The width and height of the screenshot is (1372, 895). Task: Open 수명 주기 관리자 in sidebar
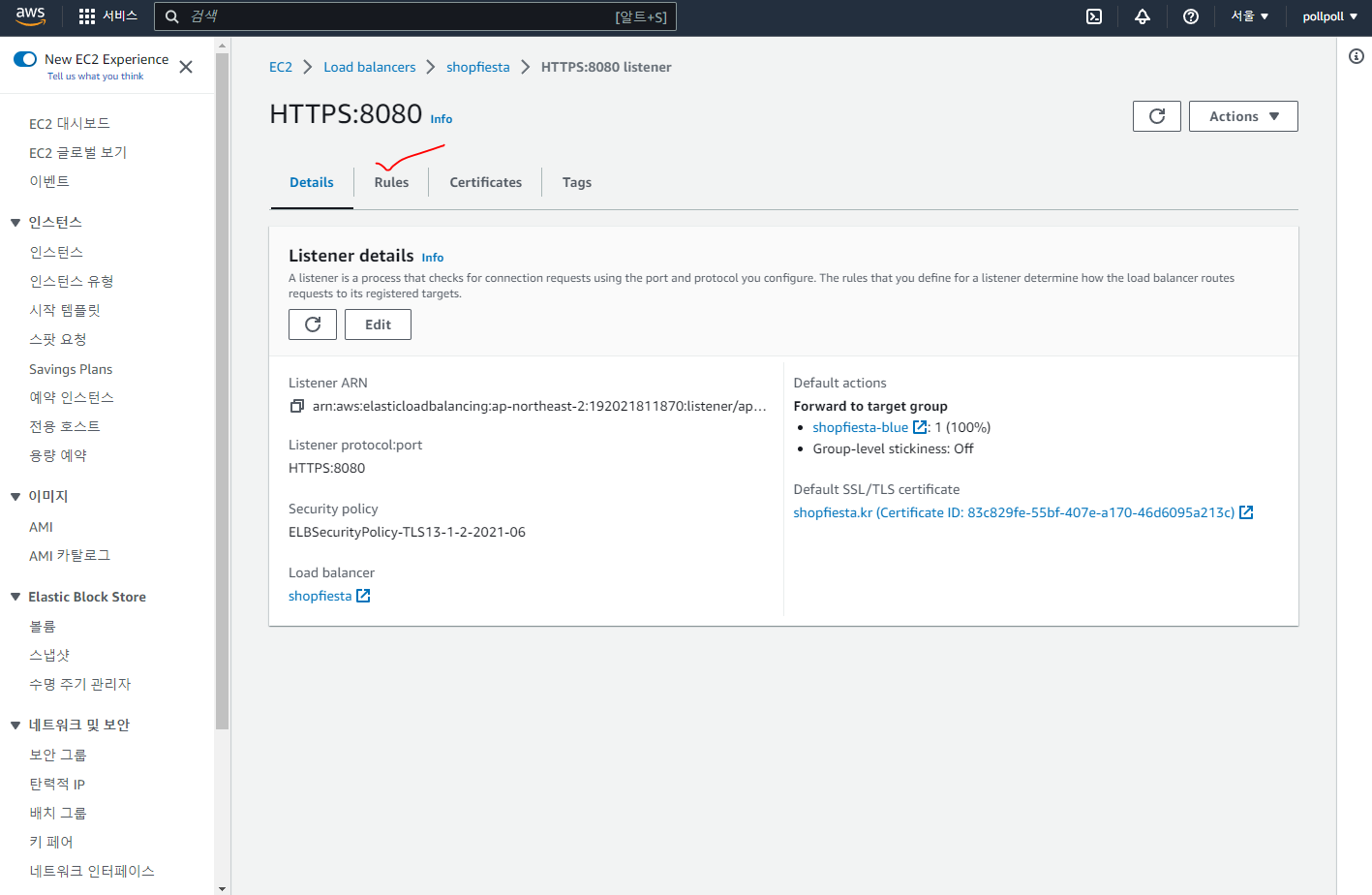tap(80, 685)
